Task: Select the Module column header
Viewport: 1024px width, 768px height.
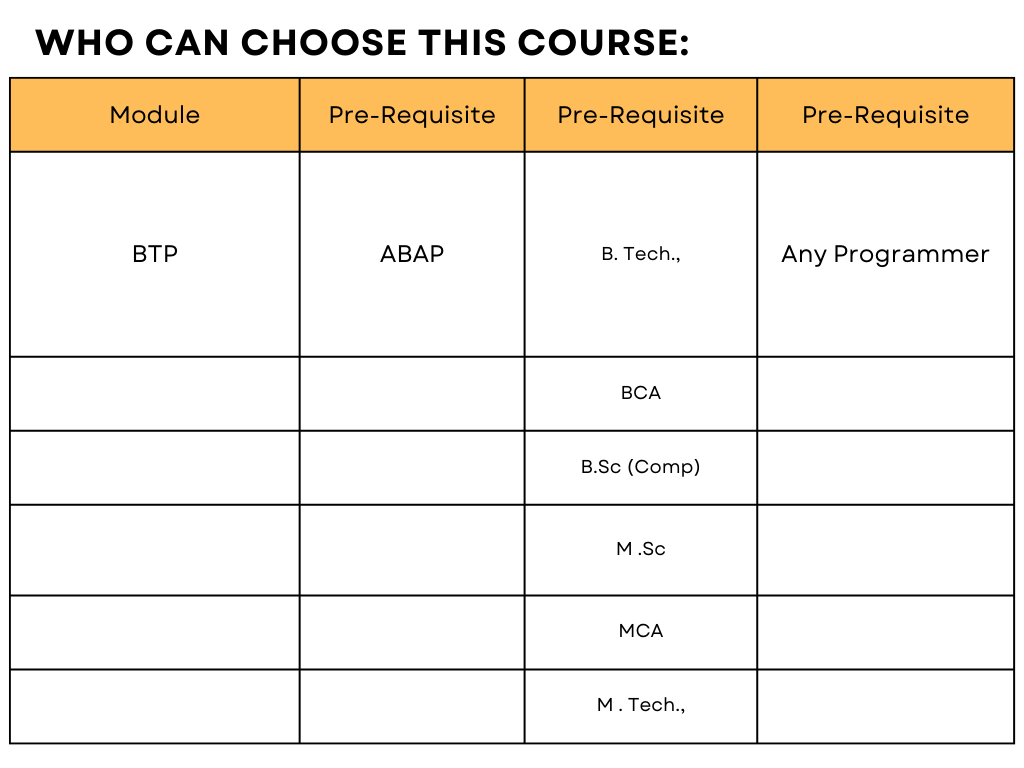Action: coord(155,115)
